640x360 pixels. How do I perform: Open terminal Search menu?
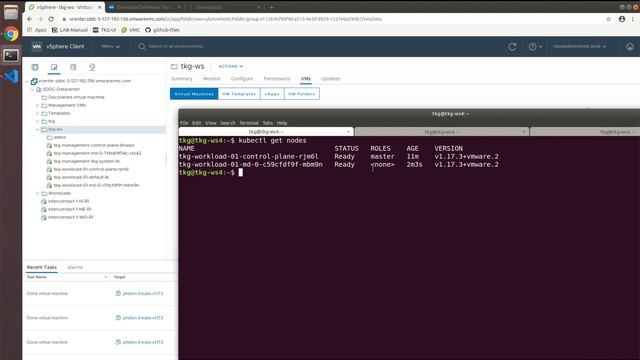(228, 123)
